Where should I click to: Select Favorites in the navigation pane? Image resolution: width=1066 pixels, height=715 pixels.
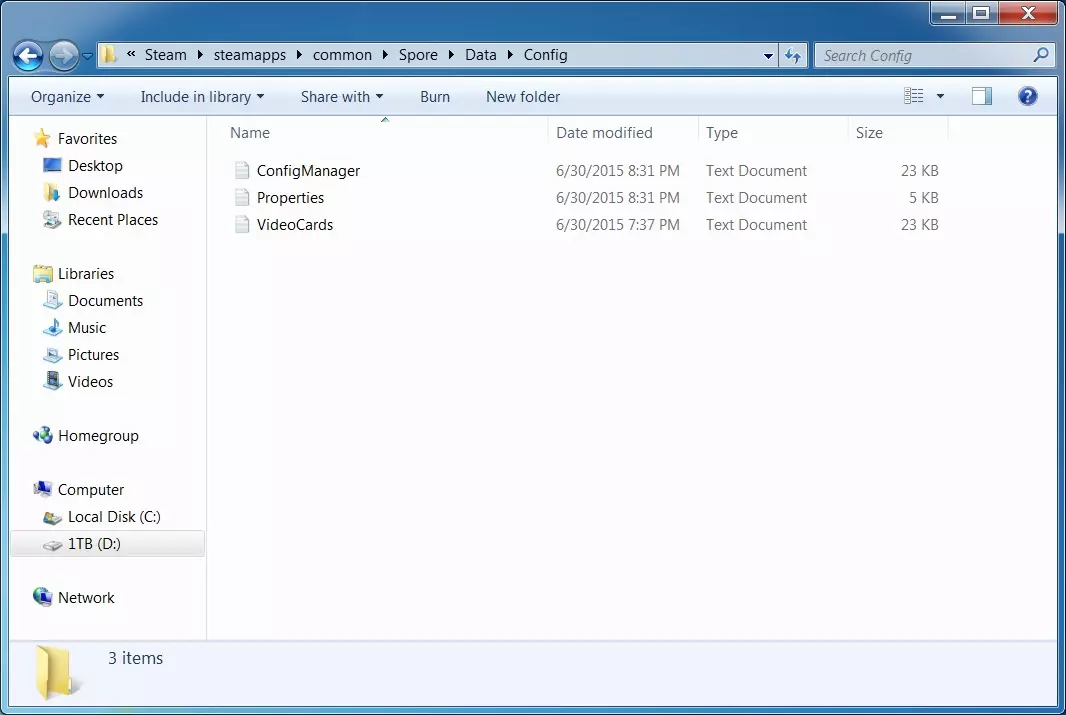click(87, 139)
